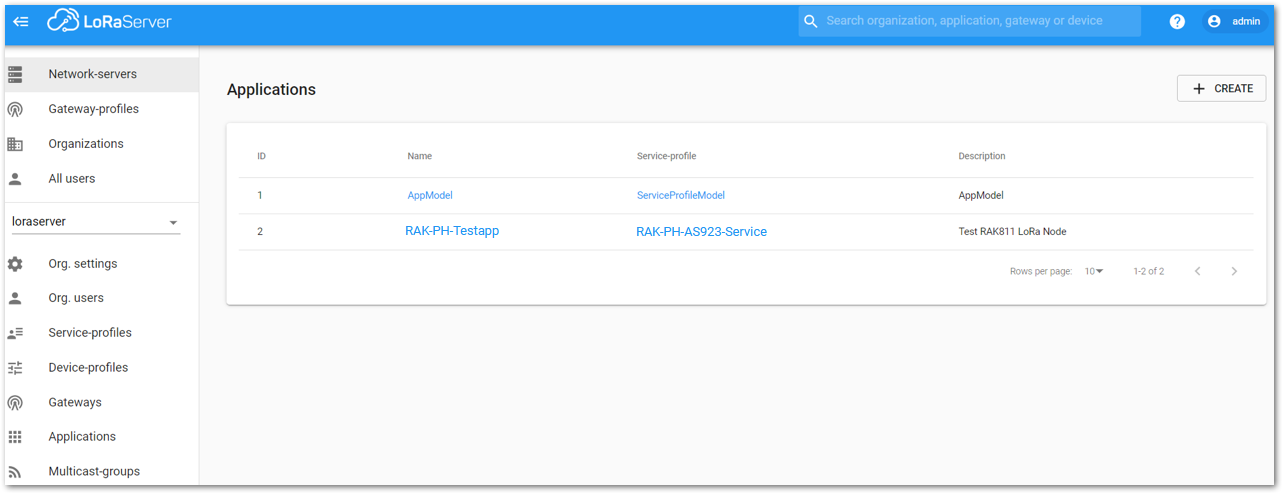Open Gateways menu item
The width and height of the screenshot is (1283, 494).
tap(102, 402)
